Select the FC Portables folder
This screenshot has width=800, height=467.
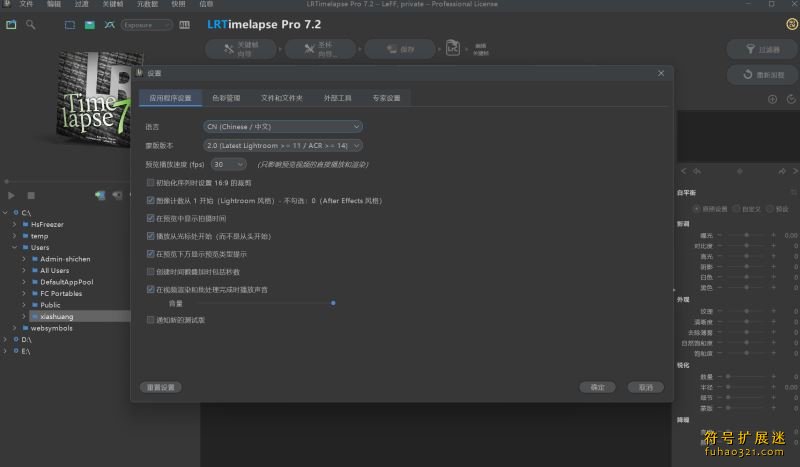pyautogui.click(x=61, y=293)
